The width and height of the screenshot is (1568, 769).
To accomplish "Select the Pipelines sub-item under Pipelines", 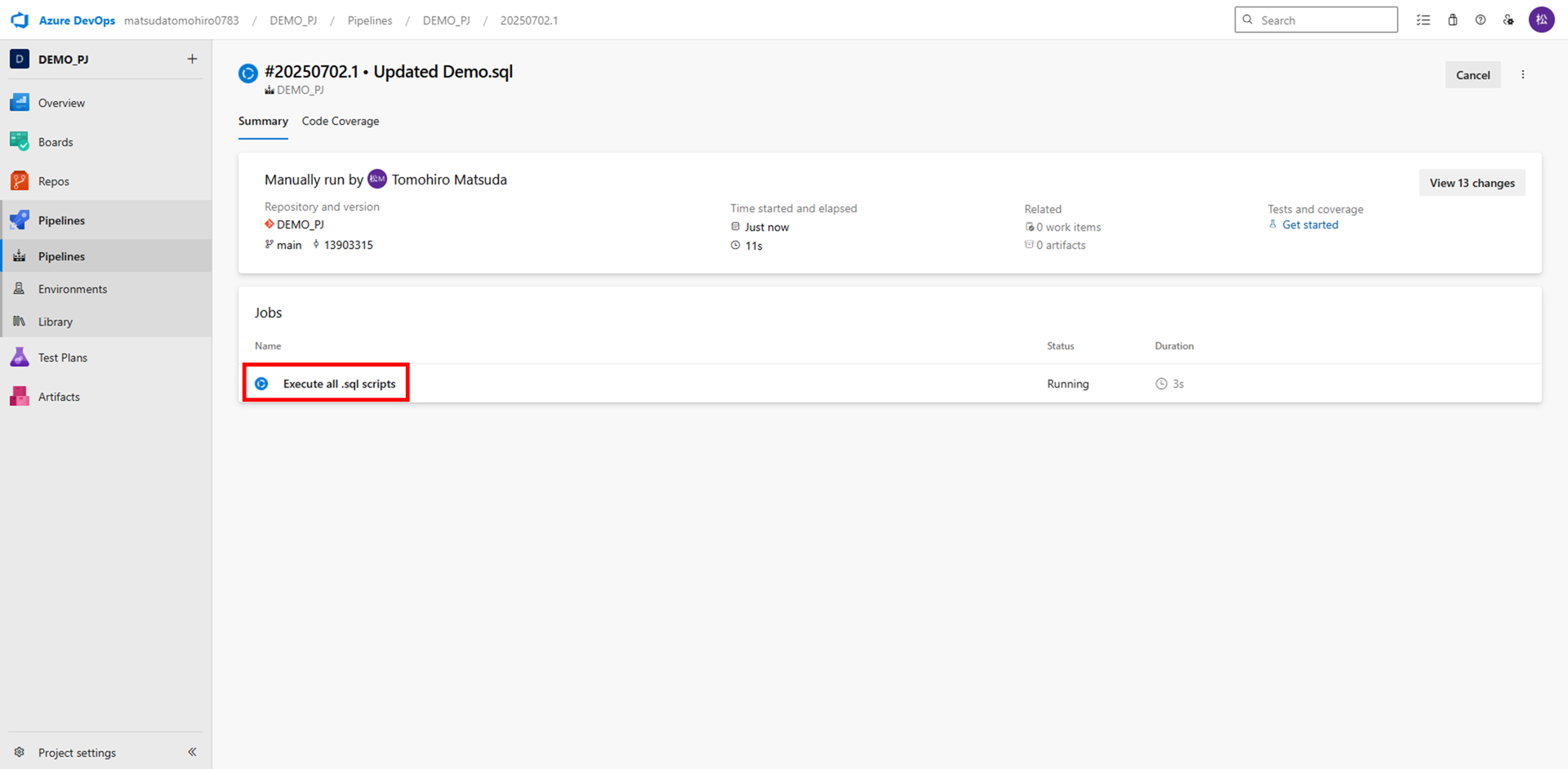I will tap(106, 256).
